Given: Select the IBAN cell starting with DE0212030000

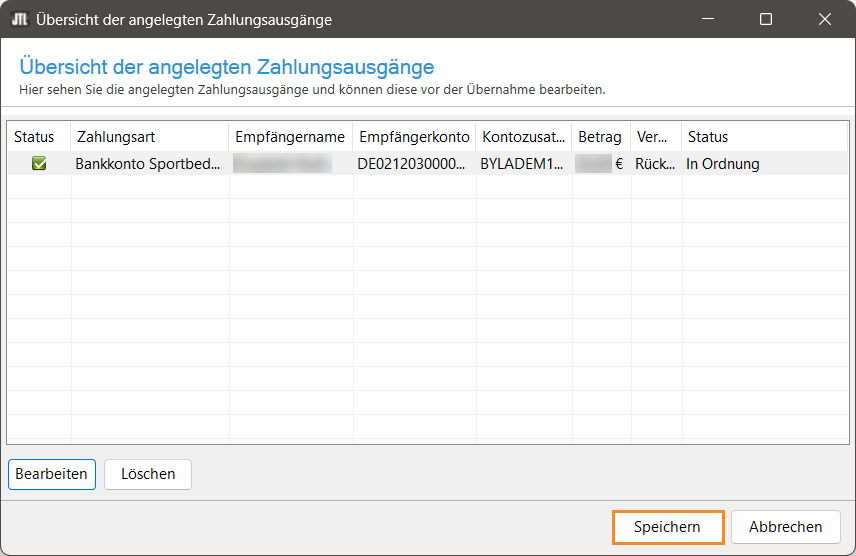Looking at the screenshot, I should pyautogui.click(x=412, y=164).
